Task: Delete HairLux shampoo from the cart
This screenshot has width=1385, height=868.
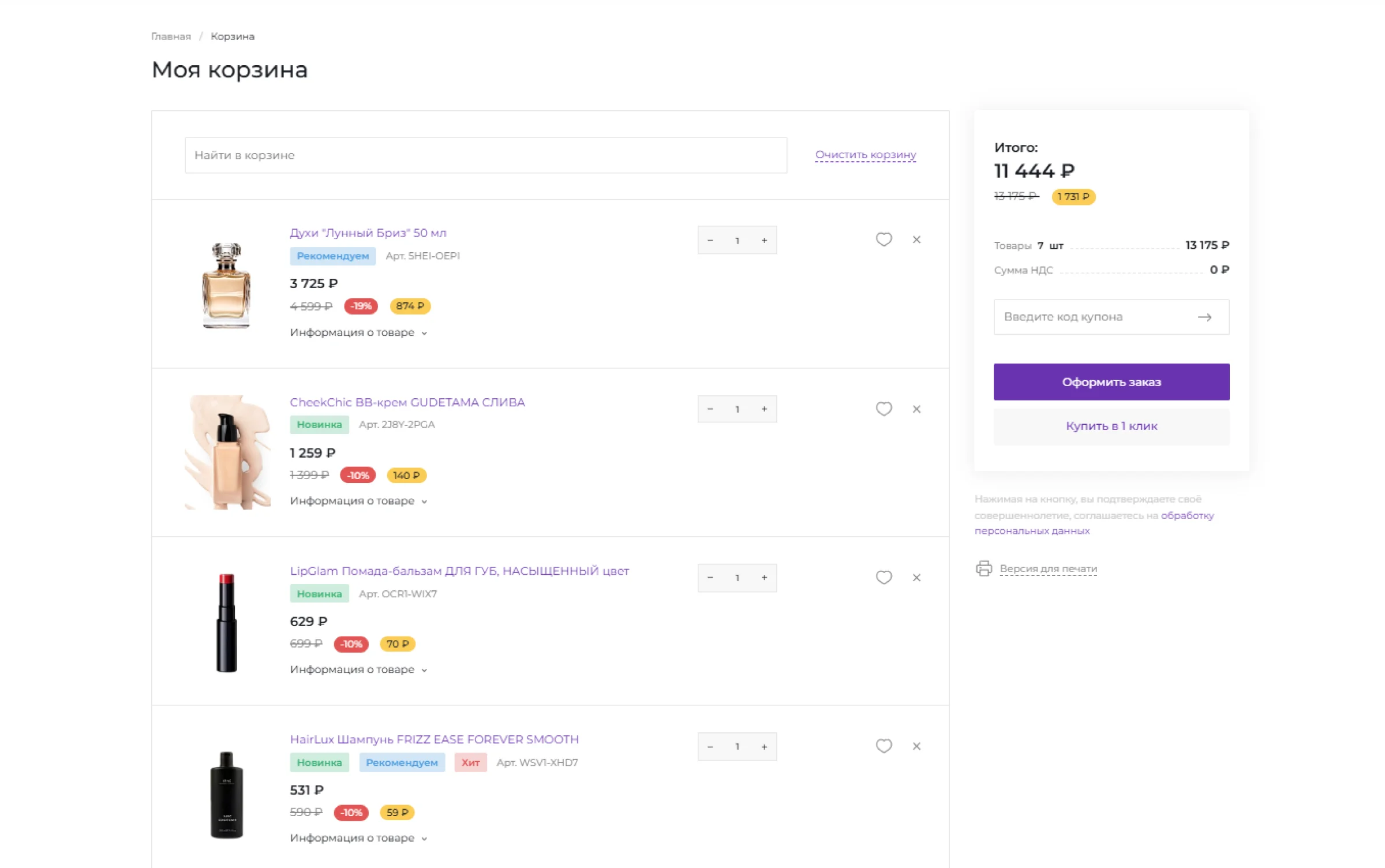Action: pos(916,746)
